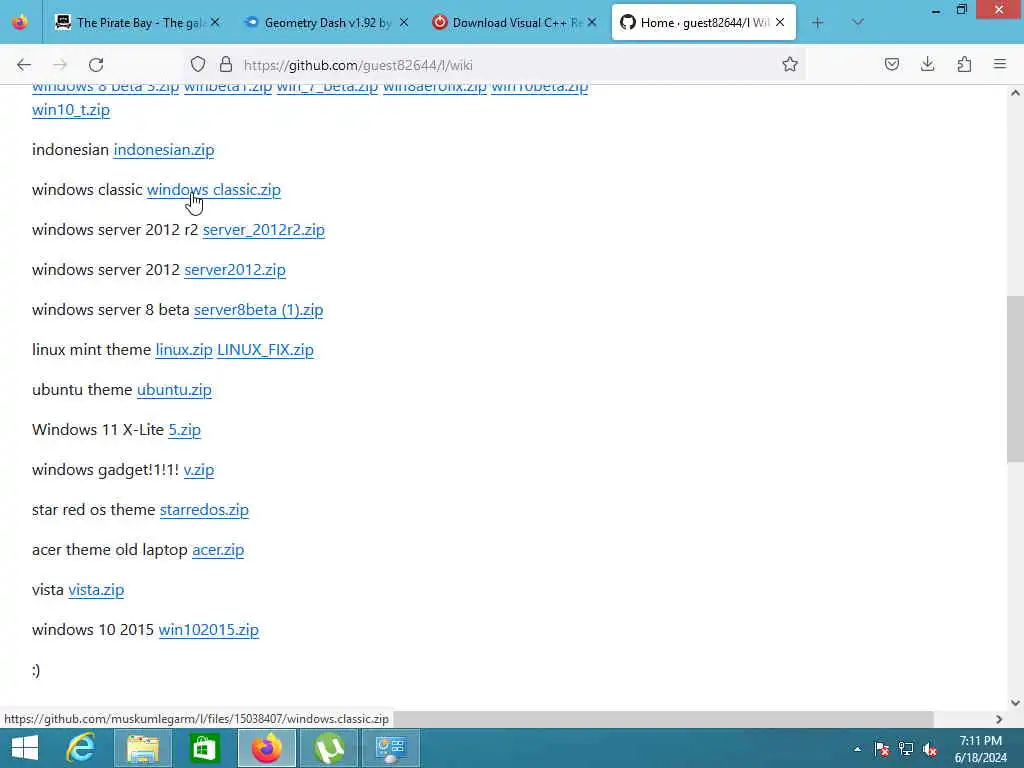1024x768 pixels.
Task: Open the Firefox hamburger menu
Action: (x=1000, y=65)
